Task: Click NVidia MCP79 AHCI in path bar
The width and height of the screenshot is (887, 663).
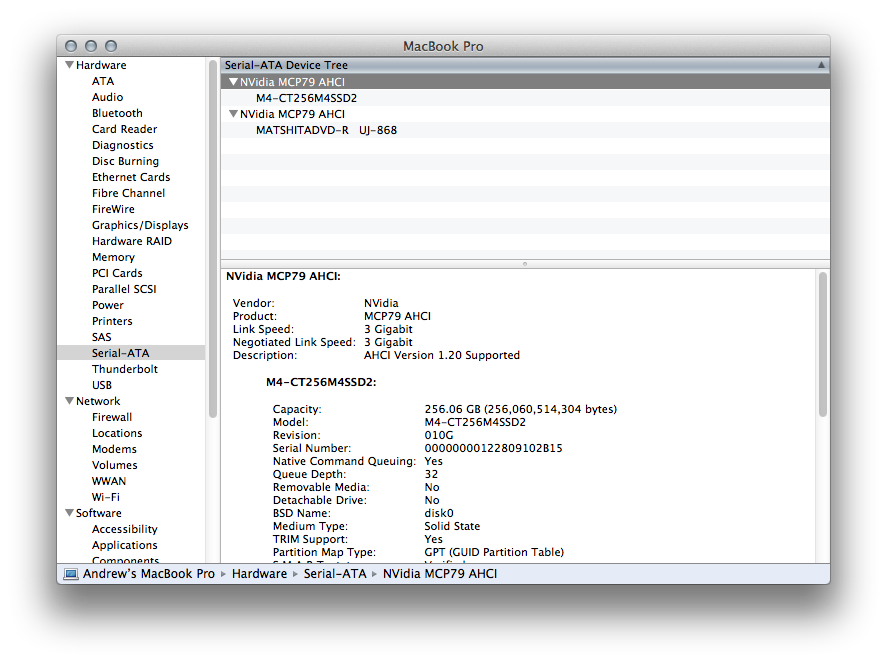Action: 440,574
